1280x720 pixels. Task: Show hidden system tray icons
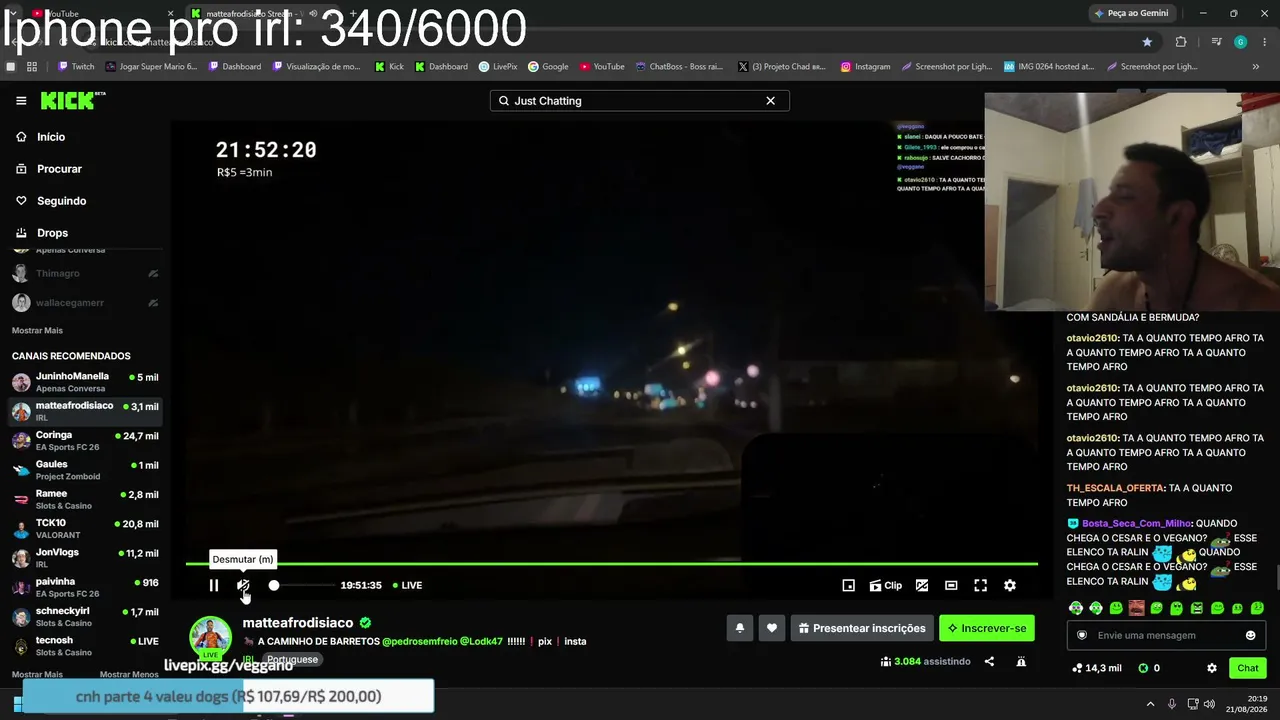[x=1150, y=704]
